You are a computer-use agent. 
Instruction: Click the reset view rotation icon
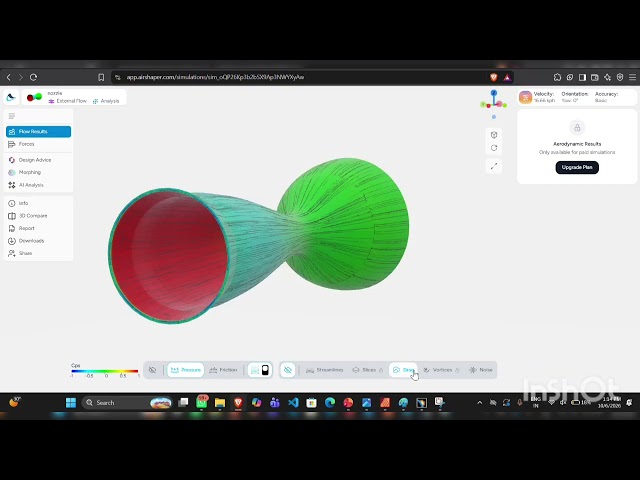click(x=494, y=148)
